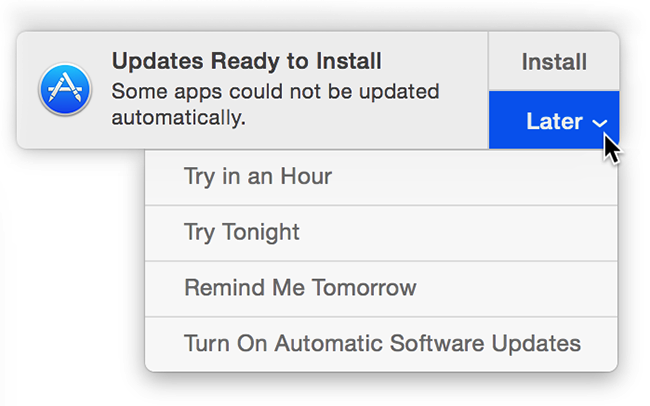The height and width of the screenshot is (406, 650).
Task: Select Try in an Hour
Action: (258, 177)
